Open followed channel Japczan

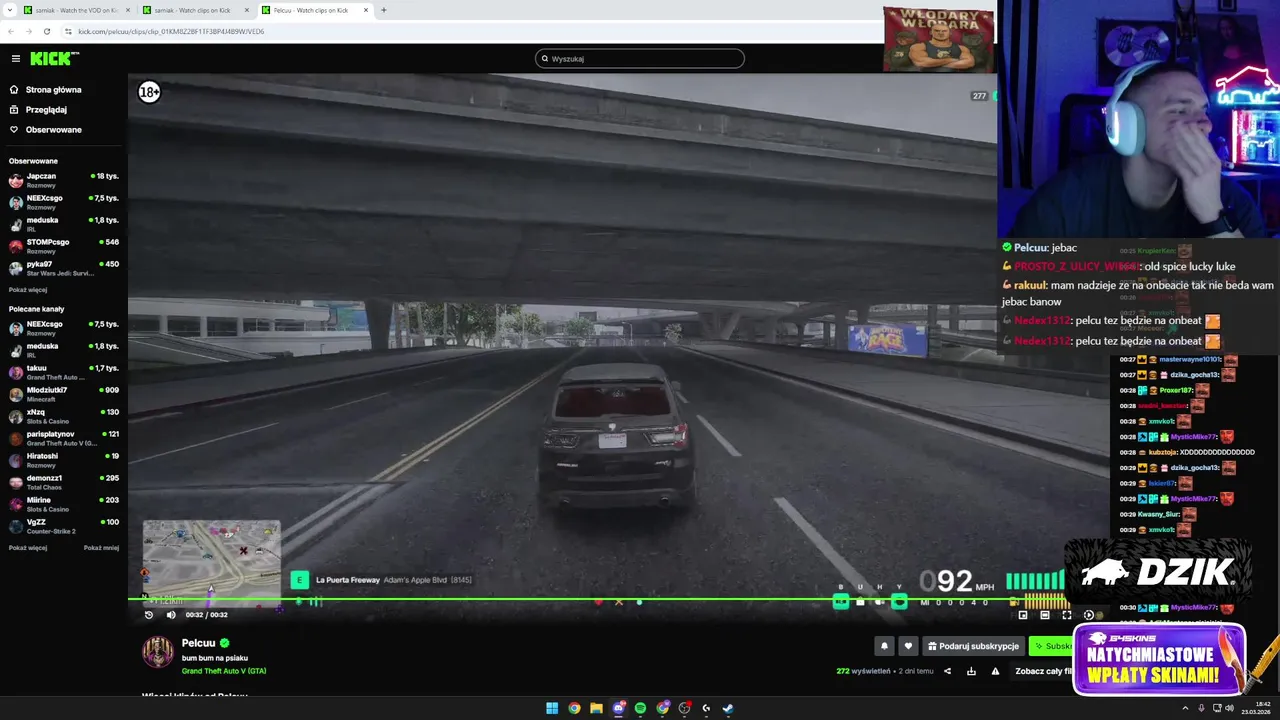[63, 180]
